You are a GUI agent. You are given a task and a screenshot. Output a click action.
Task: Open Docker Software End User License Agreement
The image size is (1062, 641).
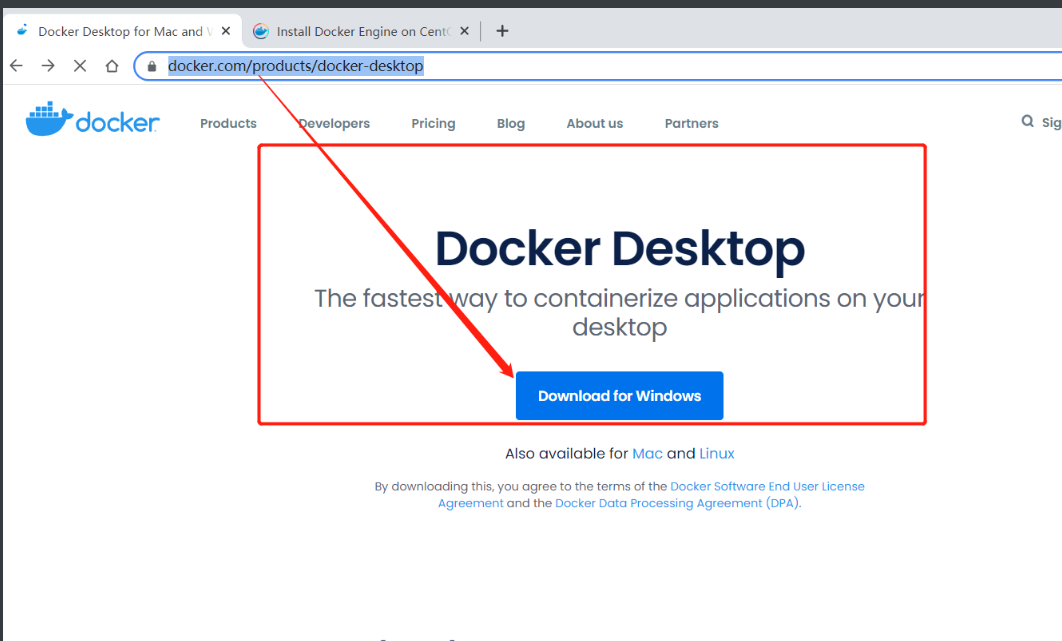pos(767,487)
